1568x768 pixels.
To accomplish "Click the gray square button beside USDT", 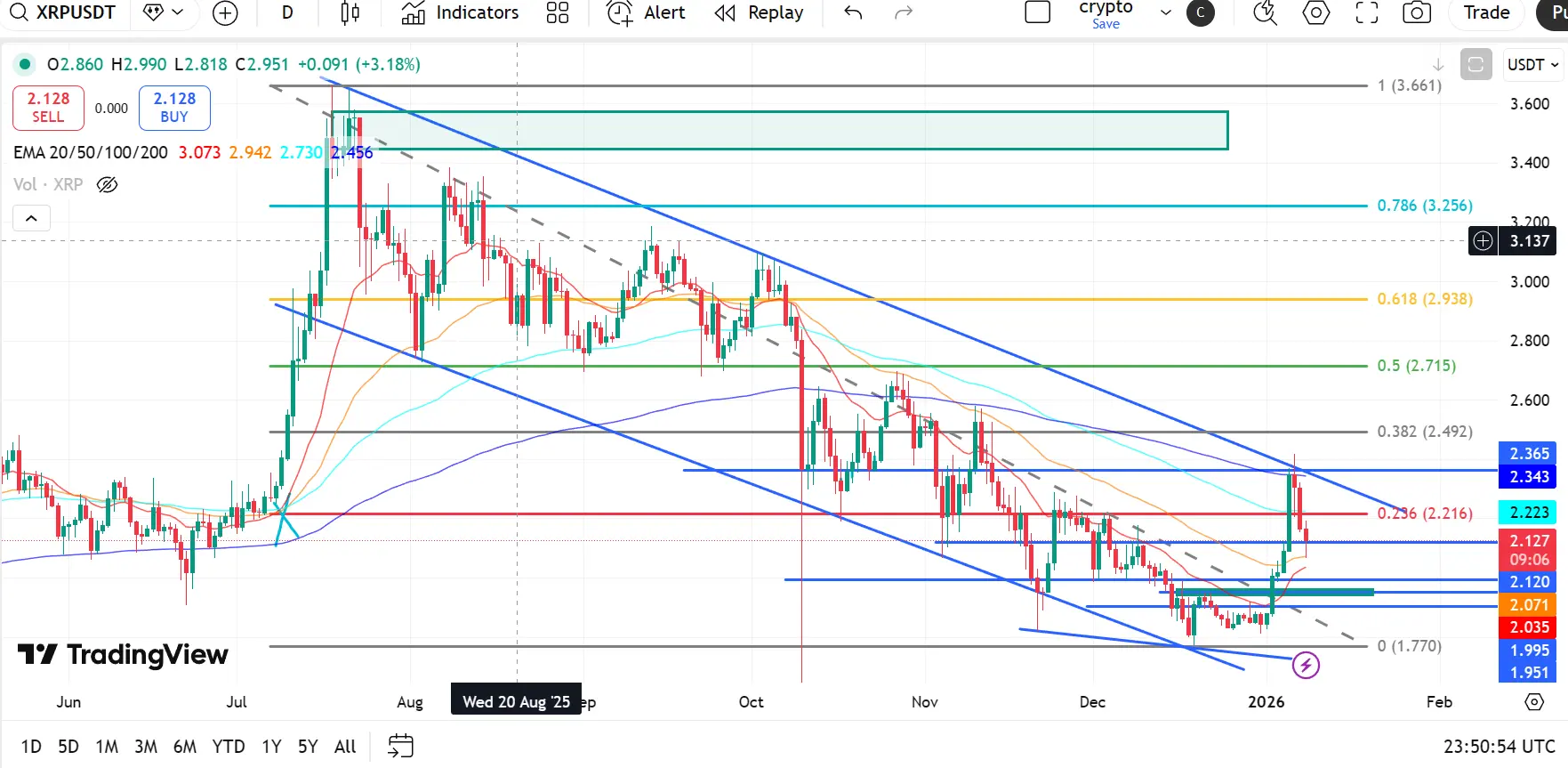I will [1476, 65].
